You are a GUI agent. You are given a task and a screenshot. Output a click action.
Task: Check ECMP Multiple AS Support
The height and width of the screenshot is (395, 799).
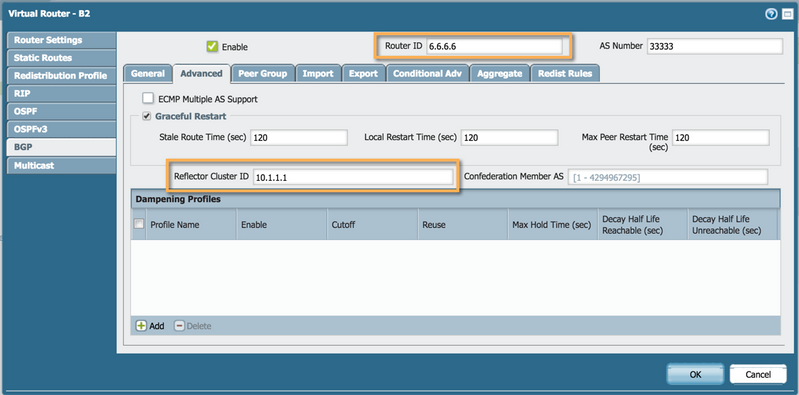pos(148,98)
